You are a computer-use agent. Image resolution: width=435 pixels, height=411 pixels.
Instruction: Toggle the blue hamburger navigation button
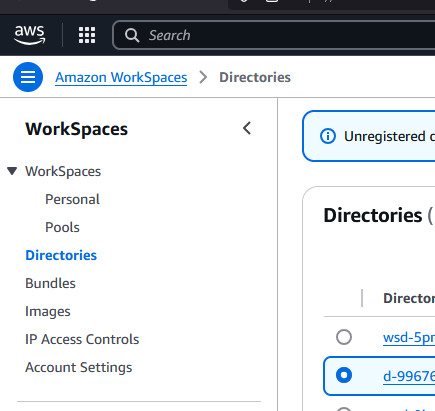[x=28, y=77]
